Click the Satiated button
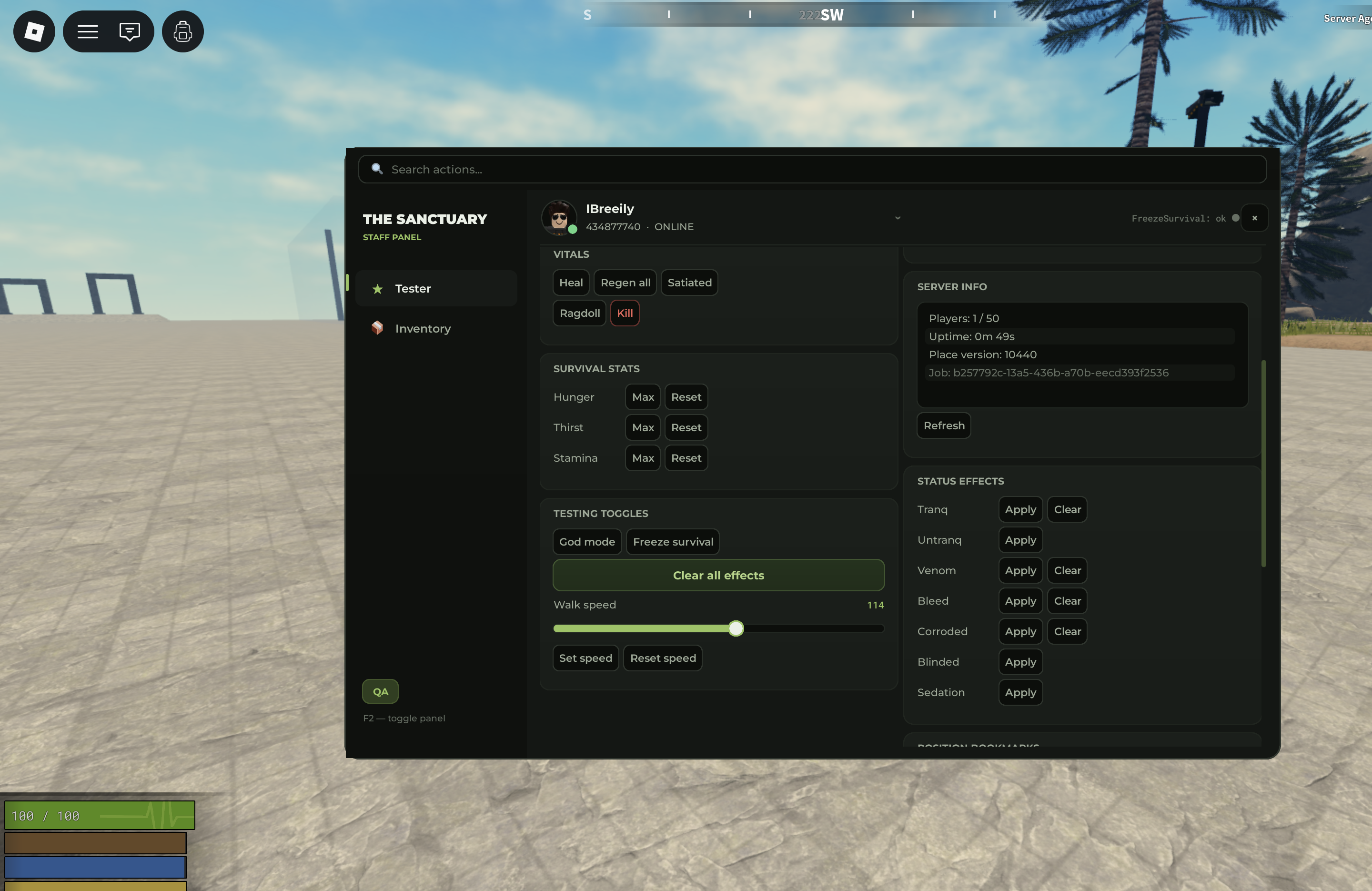Screen dimensions: 1372x891 click(689, 283)
